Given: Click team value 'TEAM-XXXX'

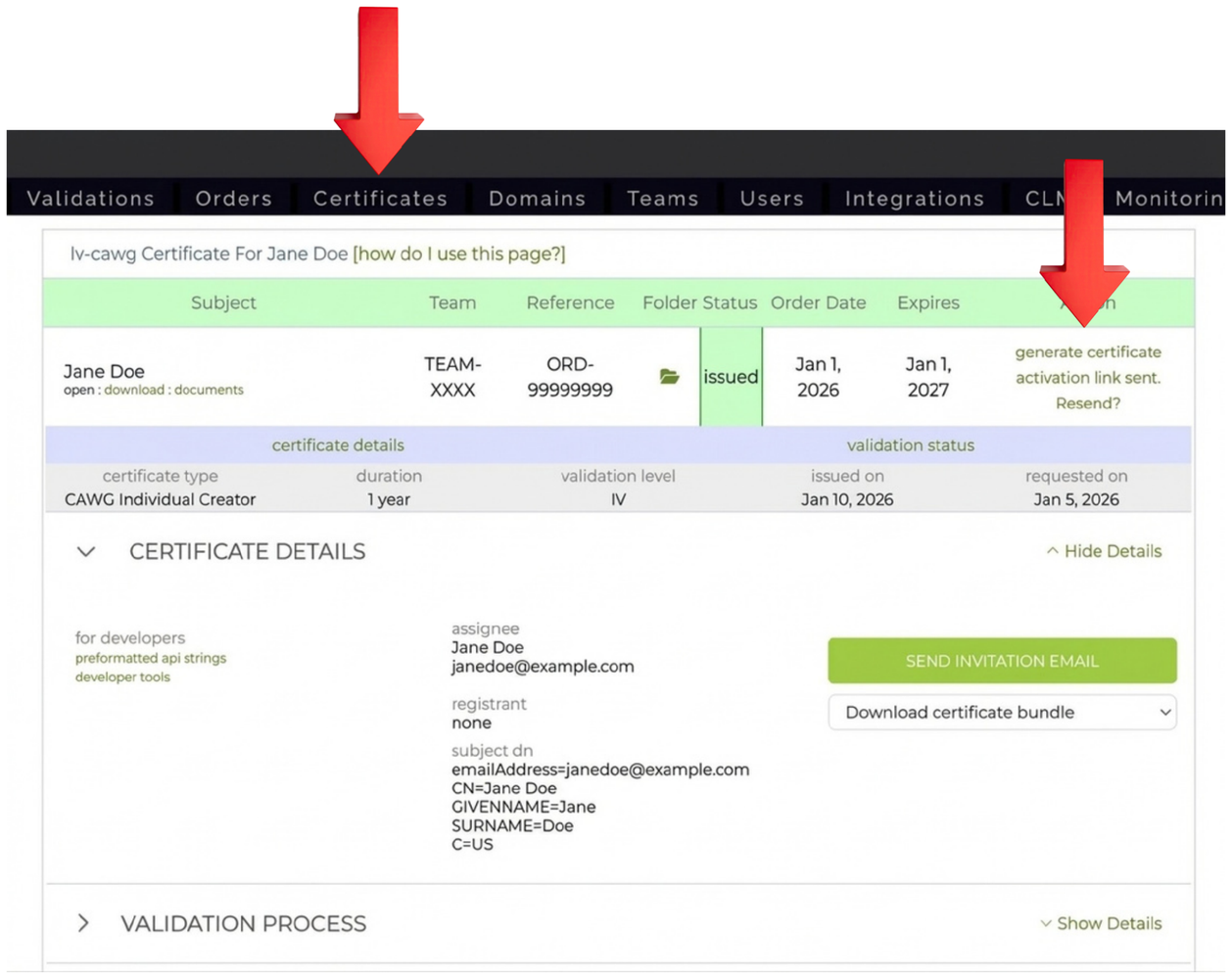Looking at the screenshot, I should (x=452, y=377).
